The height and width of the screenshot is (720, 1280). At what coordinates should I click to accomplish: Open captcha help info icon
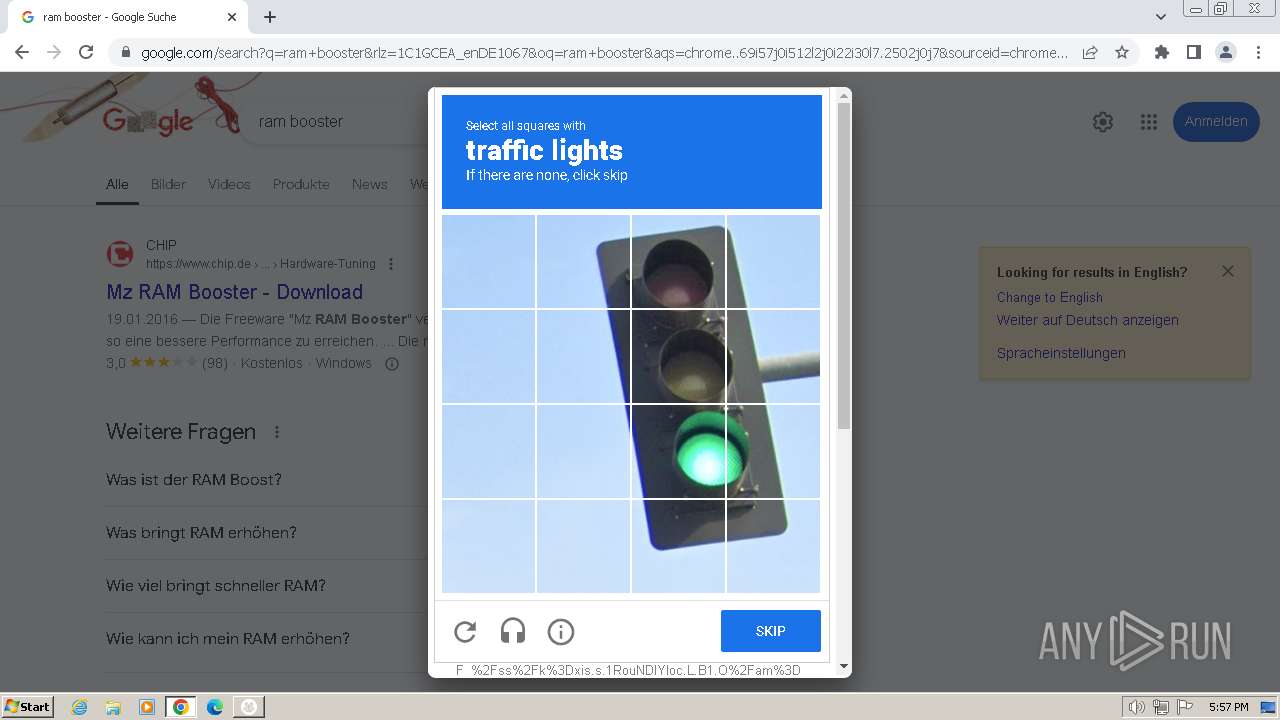pyautogui.click(x=561, y=631)
